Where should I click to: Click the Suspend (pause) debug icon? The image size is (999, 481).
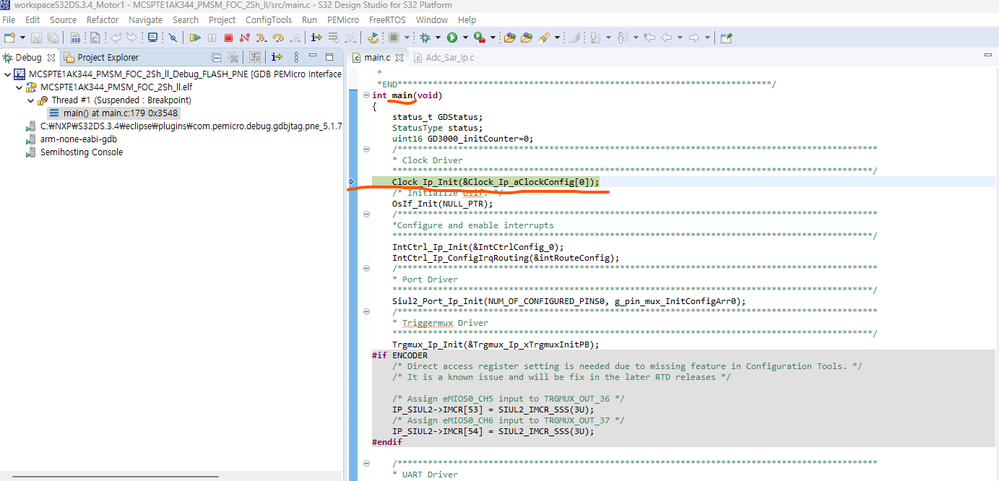[x=212, y=38]
